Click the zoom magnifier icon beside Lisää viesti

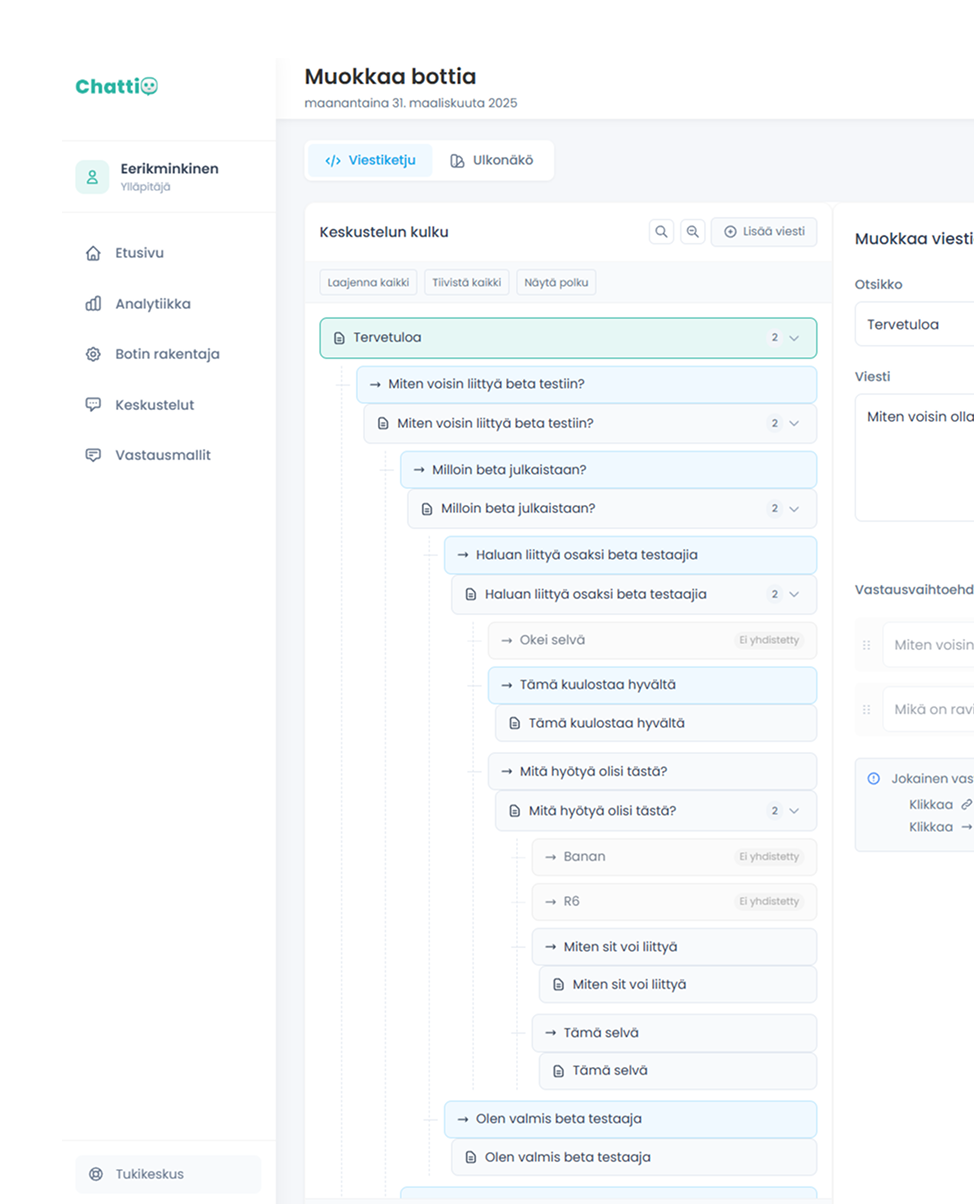[692, 232]
